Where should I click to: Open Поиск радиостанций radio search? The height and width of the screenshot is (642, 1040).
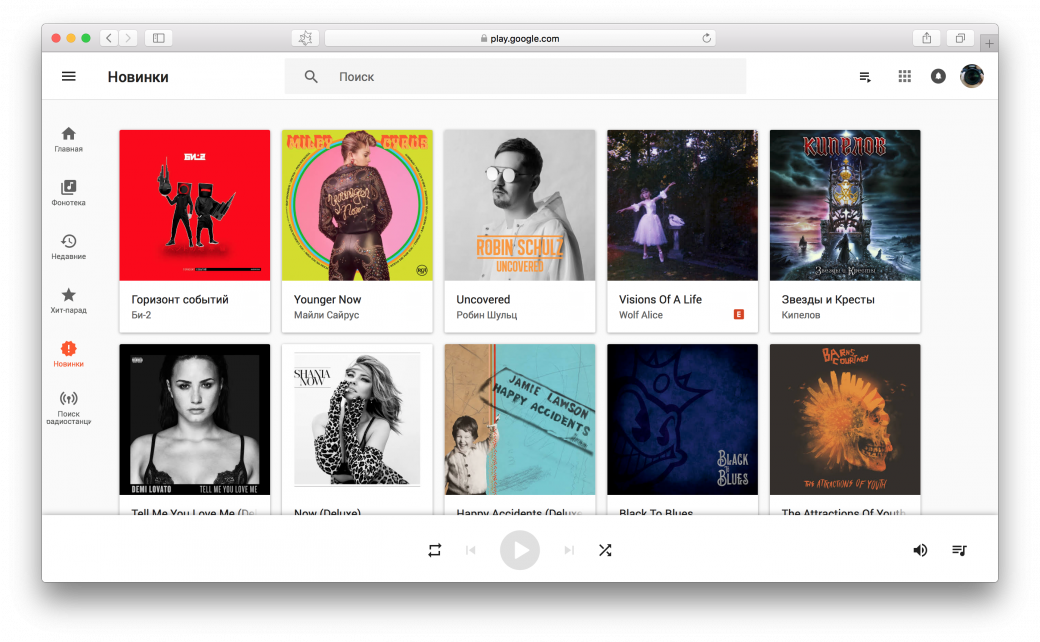tap(68, 408)
